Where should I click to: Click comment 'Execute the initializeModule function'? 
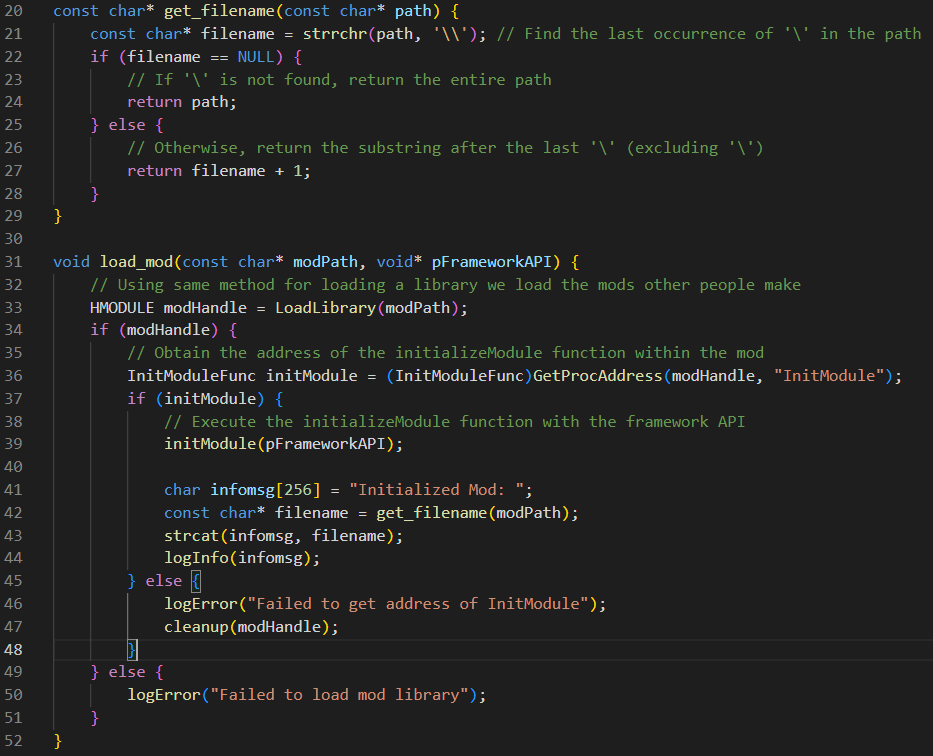(455, 422)
